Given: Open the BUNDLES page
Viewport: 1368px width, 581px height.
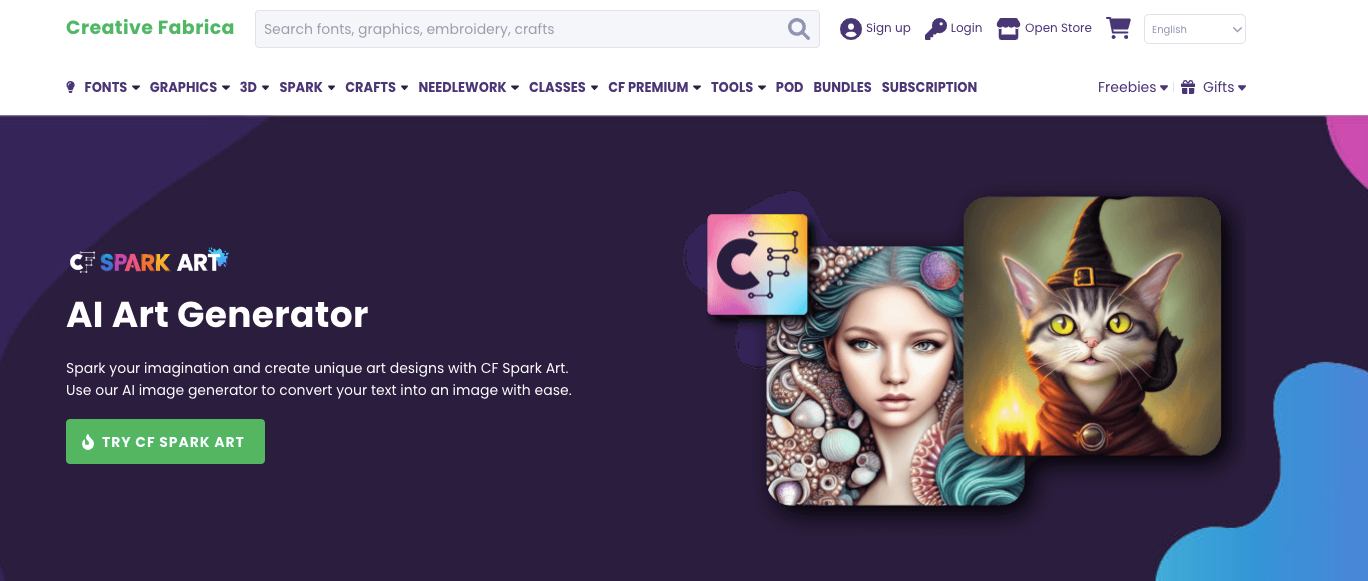Looking at the screenshot, I should coord(842,87).
